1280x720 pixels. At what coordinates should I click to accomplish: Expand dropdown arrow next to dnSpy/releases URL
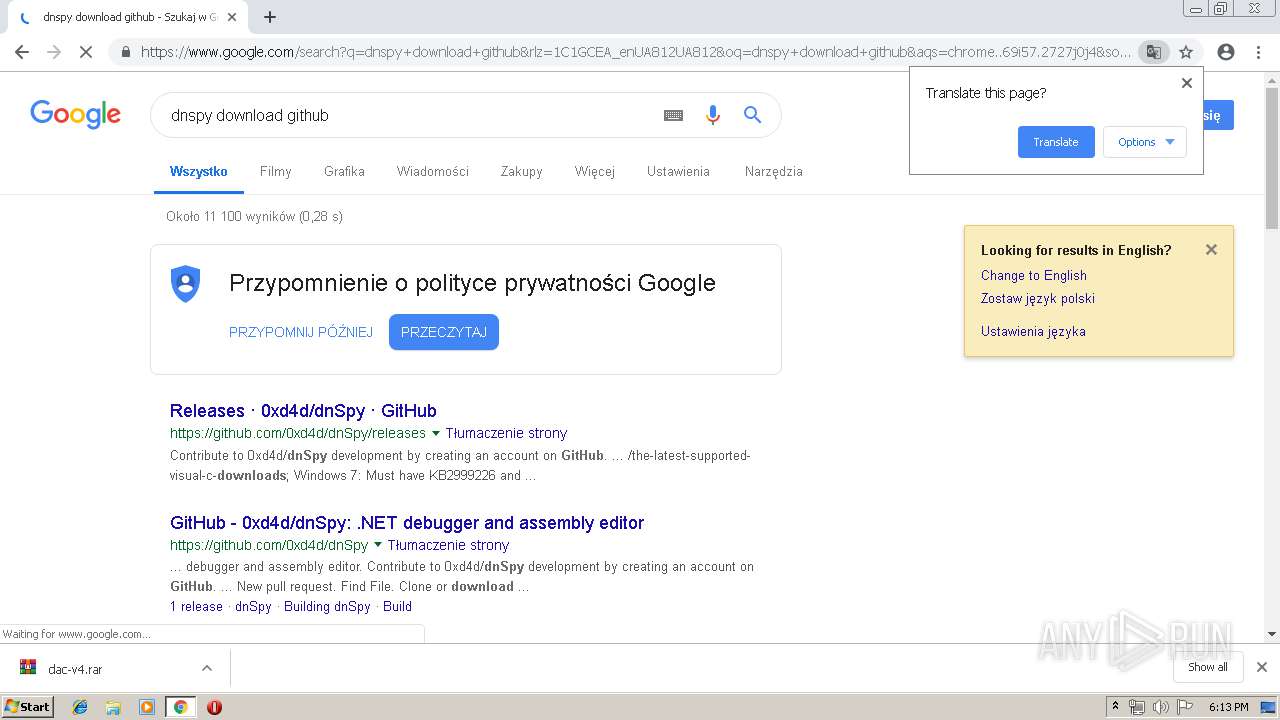click(435, 433)
